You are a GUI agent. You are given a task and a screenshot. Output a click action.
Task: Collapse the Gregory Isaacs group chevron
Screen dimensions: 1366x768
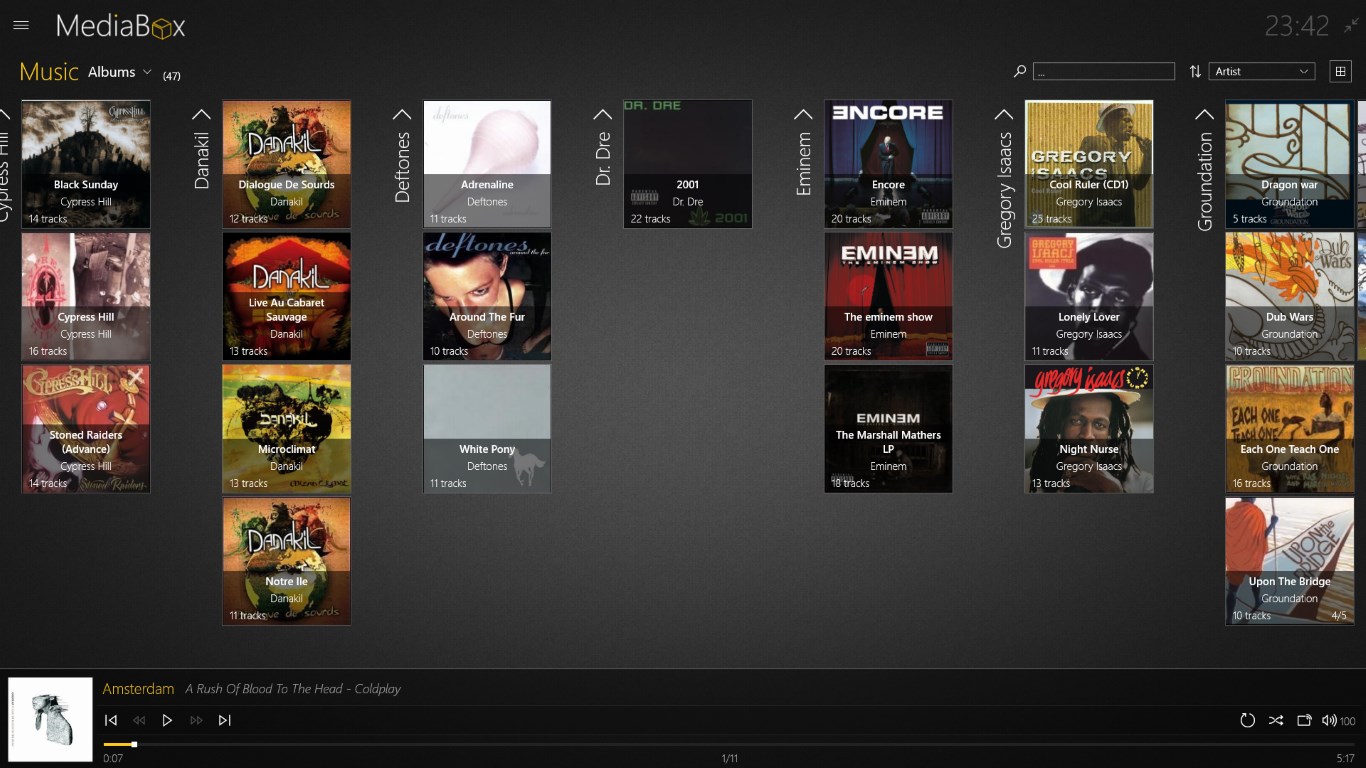1004,114
